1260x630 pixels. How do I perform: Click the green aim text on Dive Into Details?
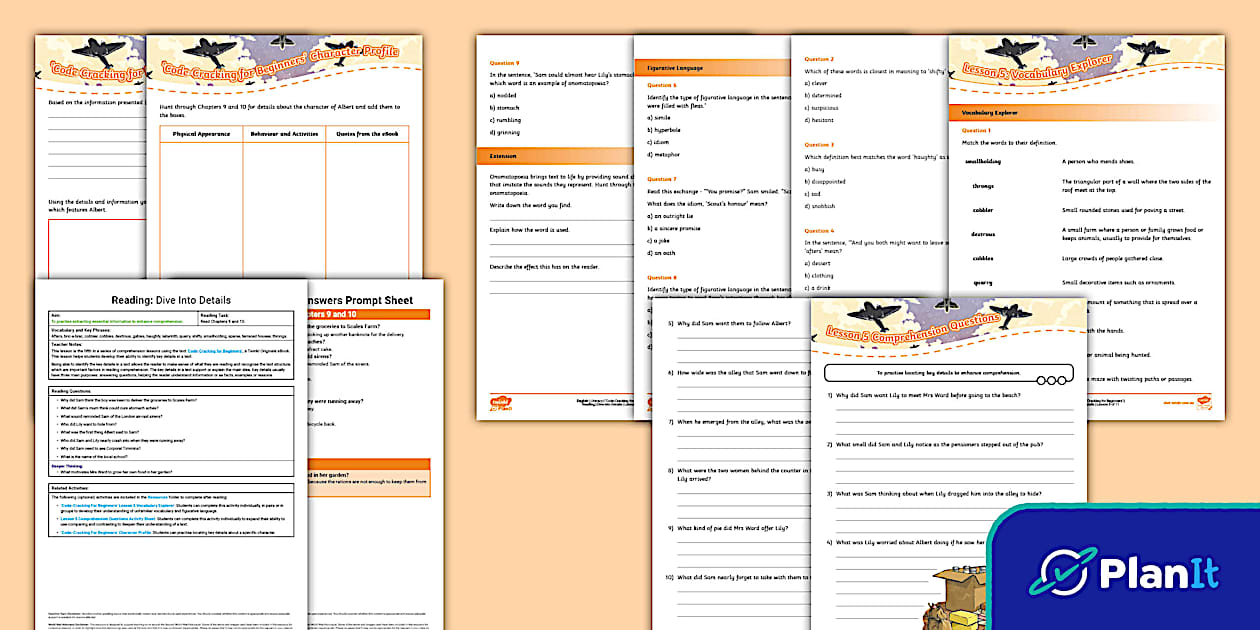pyautogui.click(x=116, y=320)
